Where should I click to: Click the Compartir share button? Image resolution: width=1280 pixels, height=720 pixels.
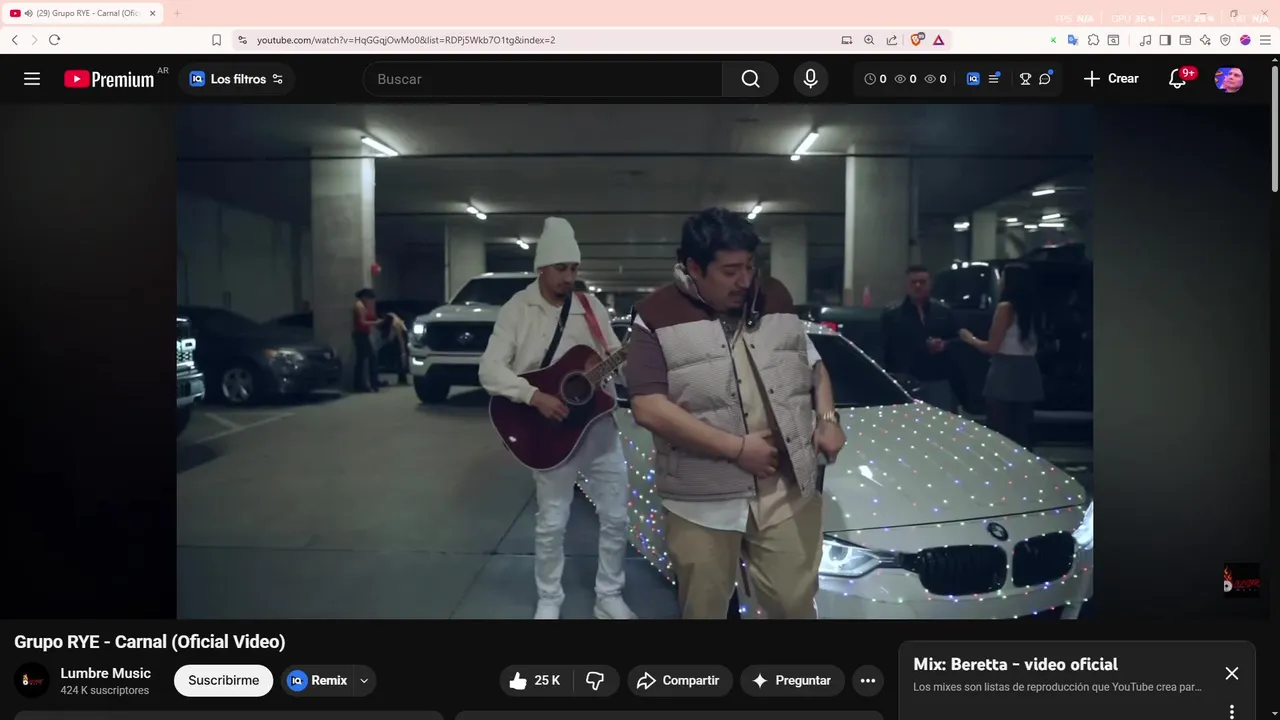(x=680, y=681)
